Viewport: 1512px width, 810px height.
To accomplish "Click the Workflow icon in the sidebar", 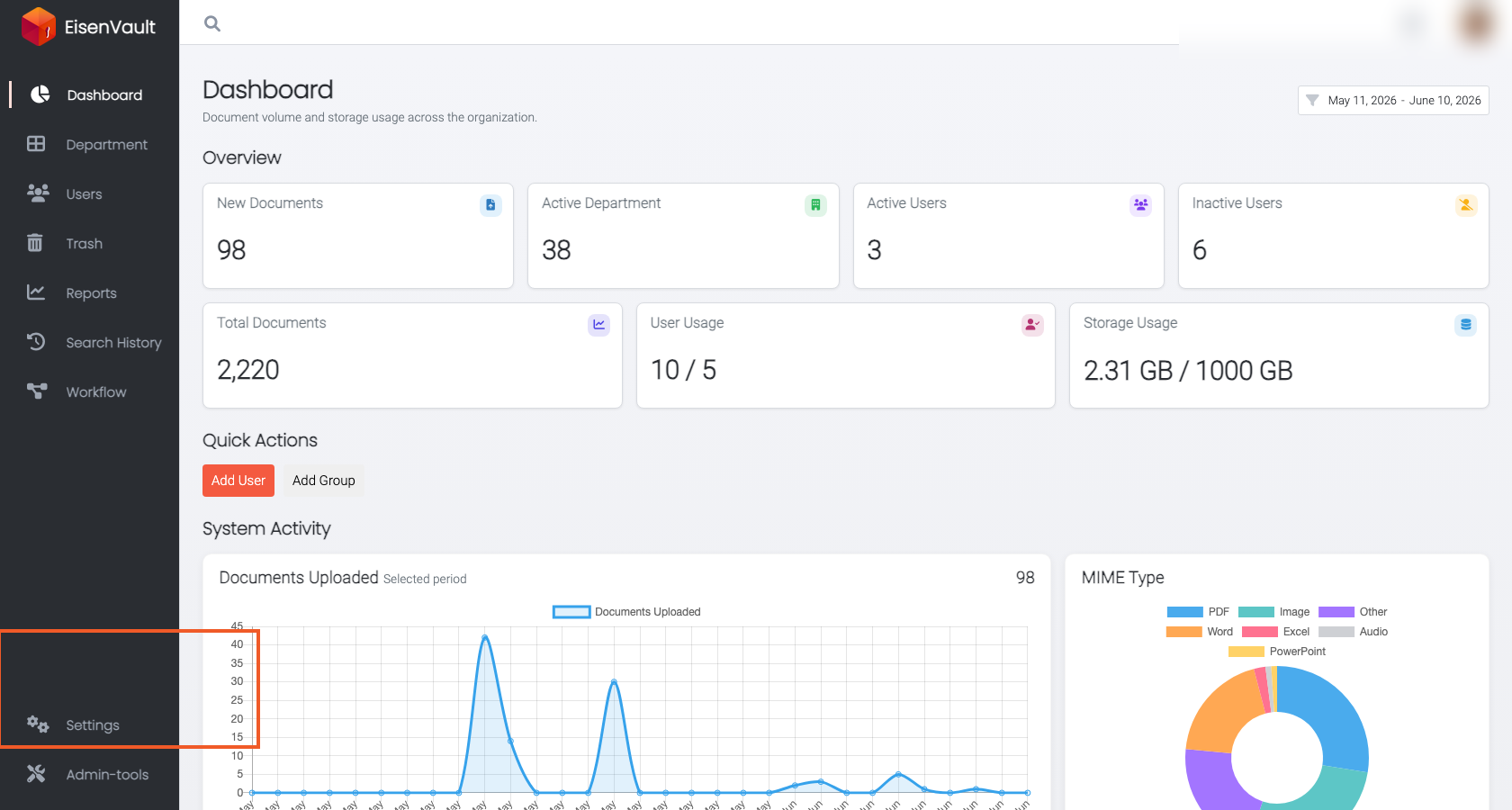I will 37,391.
